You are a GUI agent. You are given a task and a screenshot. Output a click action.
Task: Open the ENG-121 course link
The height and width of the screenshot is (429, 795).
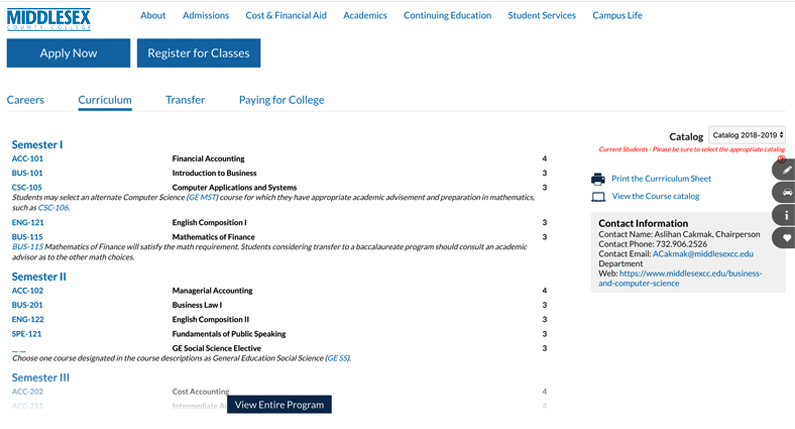28,223
